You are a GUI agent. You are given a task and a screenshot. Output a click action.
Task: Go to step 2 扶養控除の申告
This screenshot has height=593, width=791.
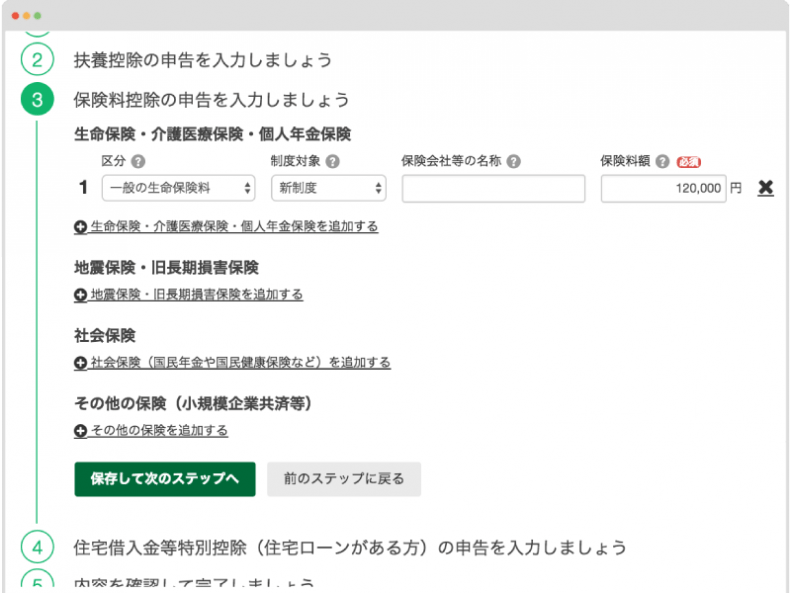coord(203,59)
